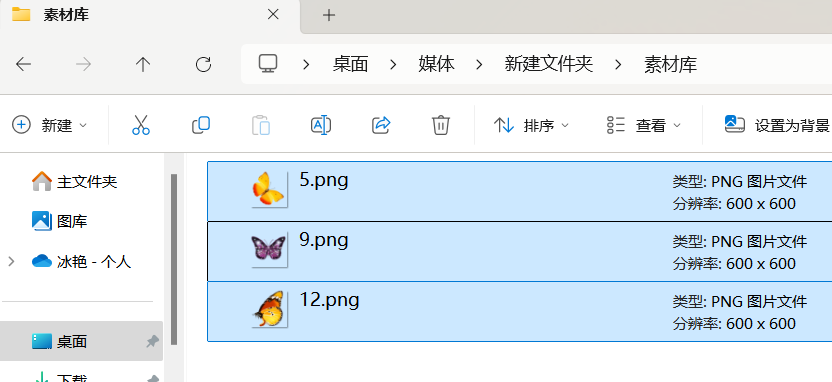
Task: Expand the 冰艳 - 个人 OneDrive node
Action: click(11, 262)
